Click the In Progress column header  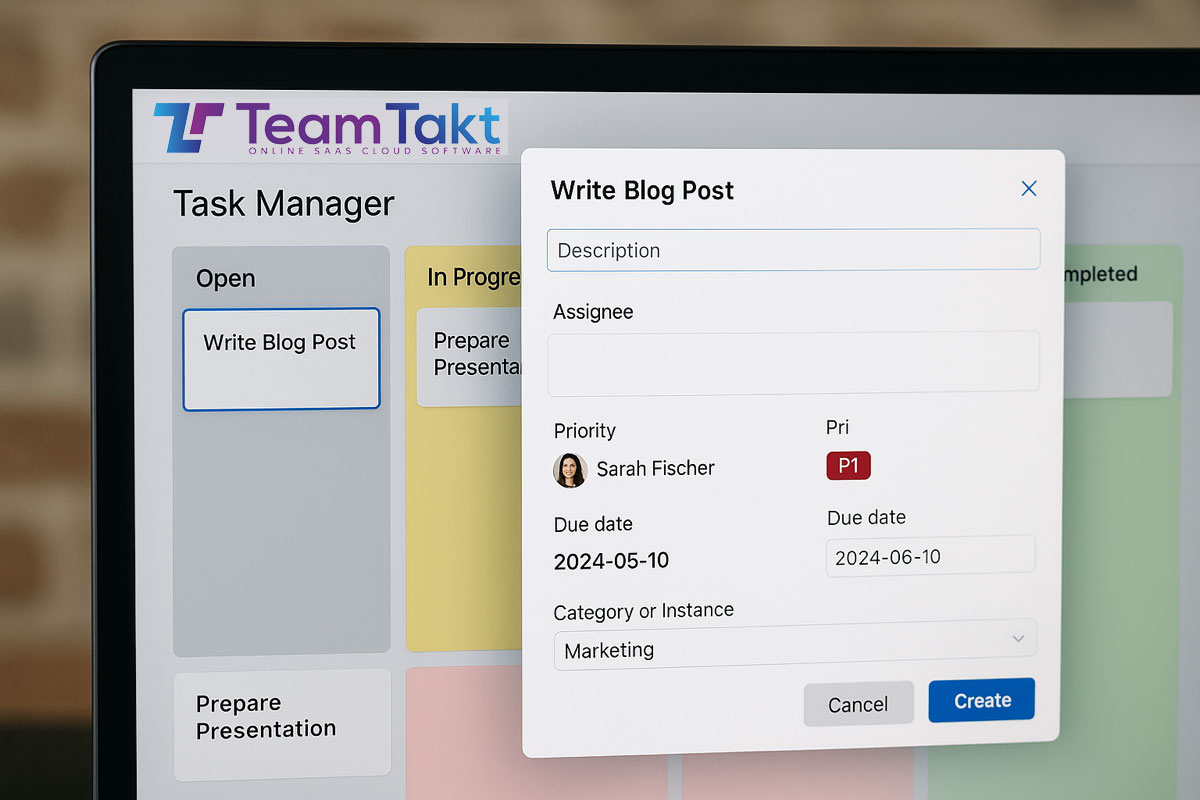pyautogui.click(x=472, y=277)
